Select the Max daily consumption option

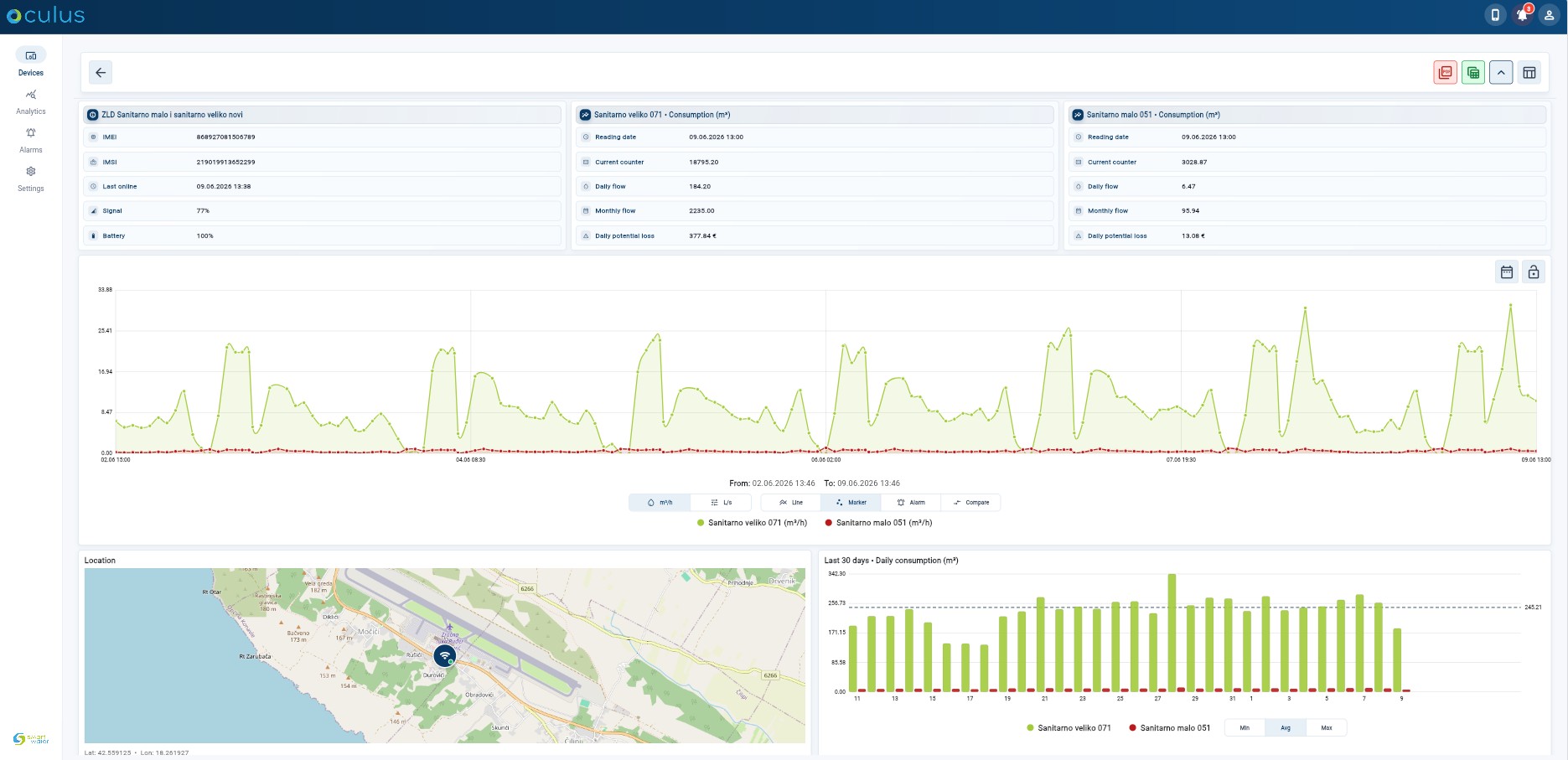pyautogui.click(x=1327, y=728)
